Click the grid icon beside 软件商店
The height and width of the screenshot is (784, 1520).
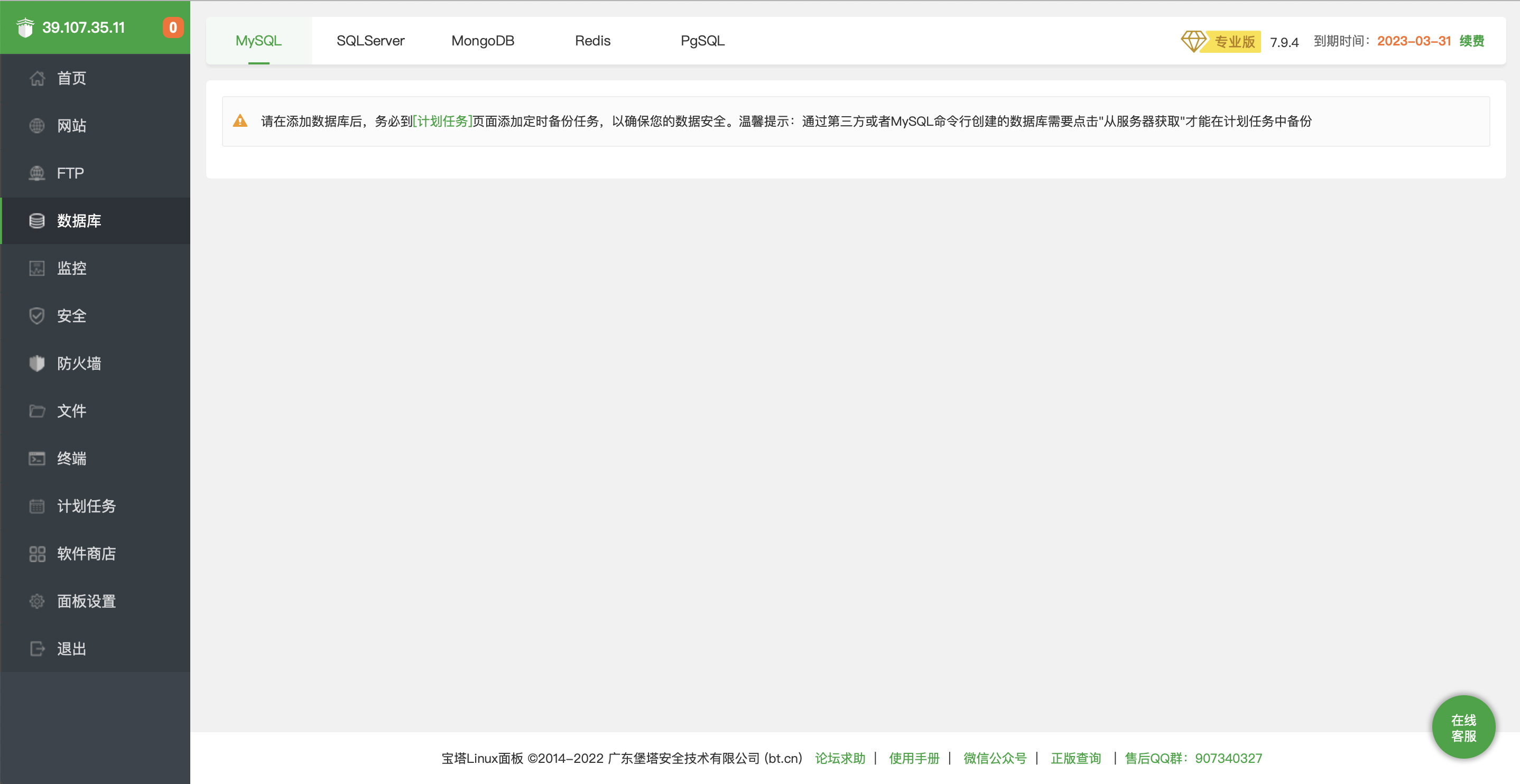point(37,553)
